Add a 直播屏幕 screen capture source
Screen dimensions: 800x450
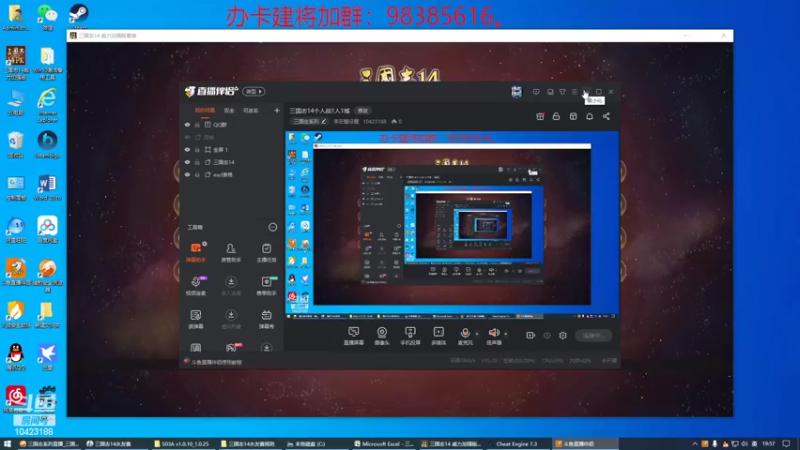(x=354, y=336)
